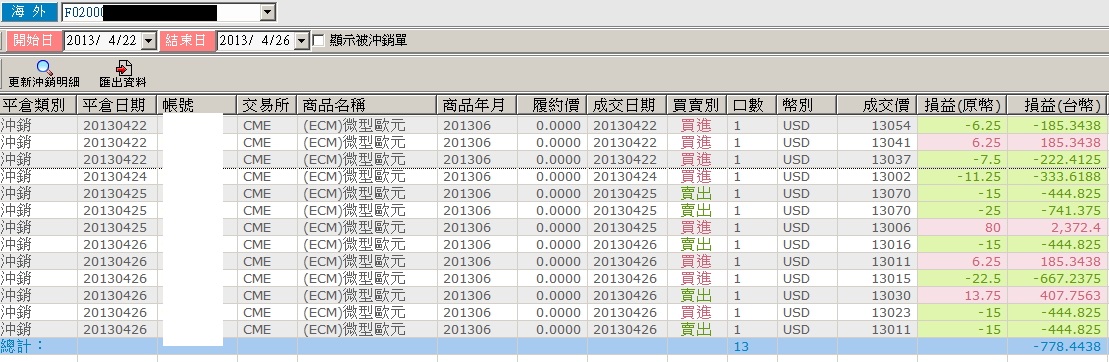1109x362 pixels.
Task: Click the original-currency value -11.25
Action: tap(962, 176)
